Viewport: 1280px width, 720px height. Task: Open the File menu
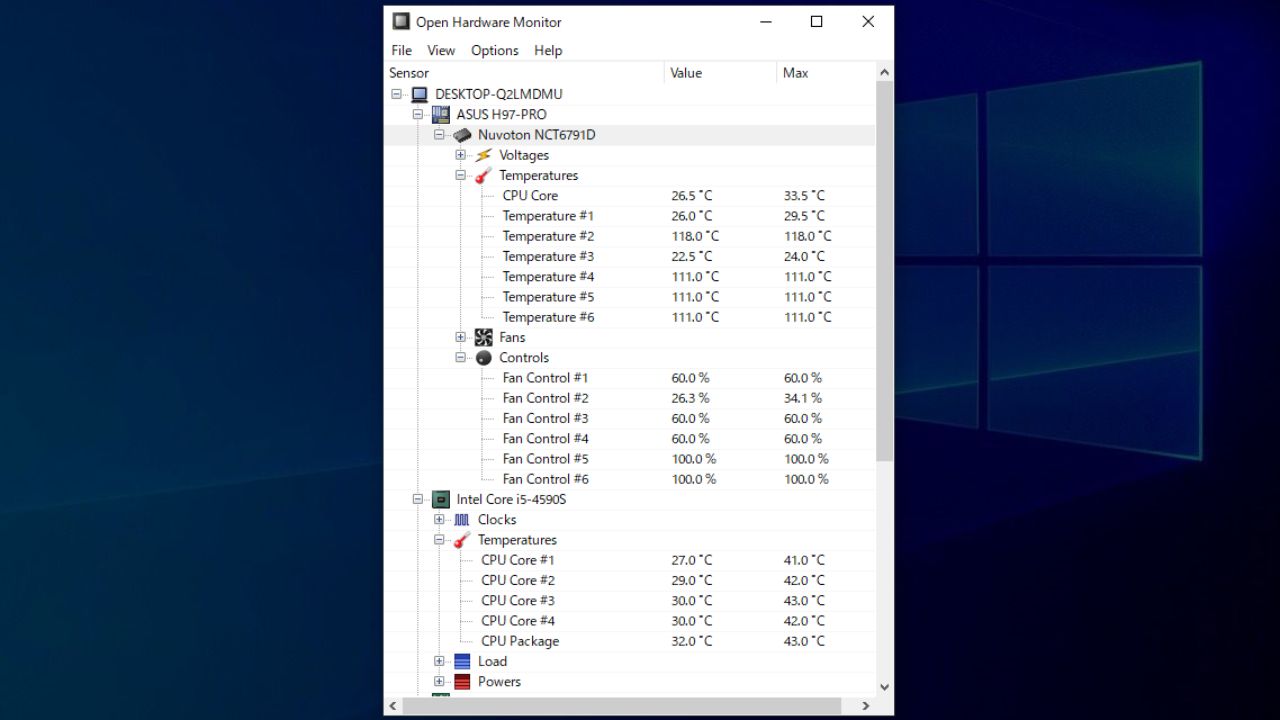pos(401,50)
